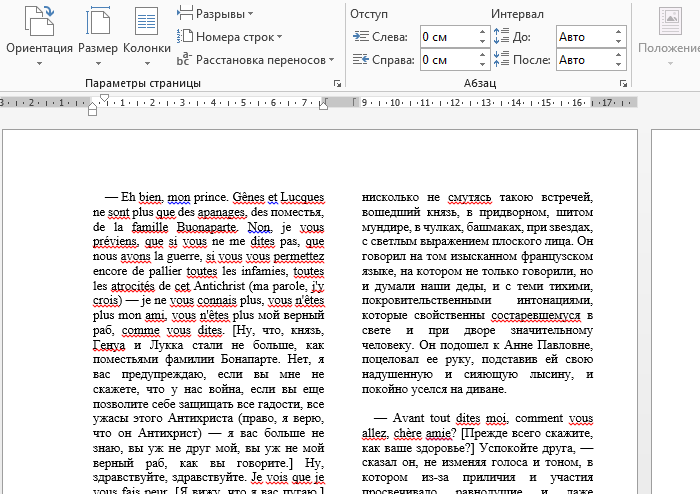Viewport: 700px width, 494px height.
Task: Decrease the До spacing before value
Action: tap(618, 42)
